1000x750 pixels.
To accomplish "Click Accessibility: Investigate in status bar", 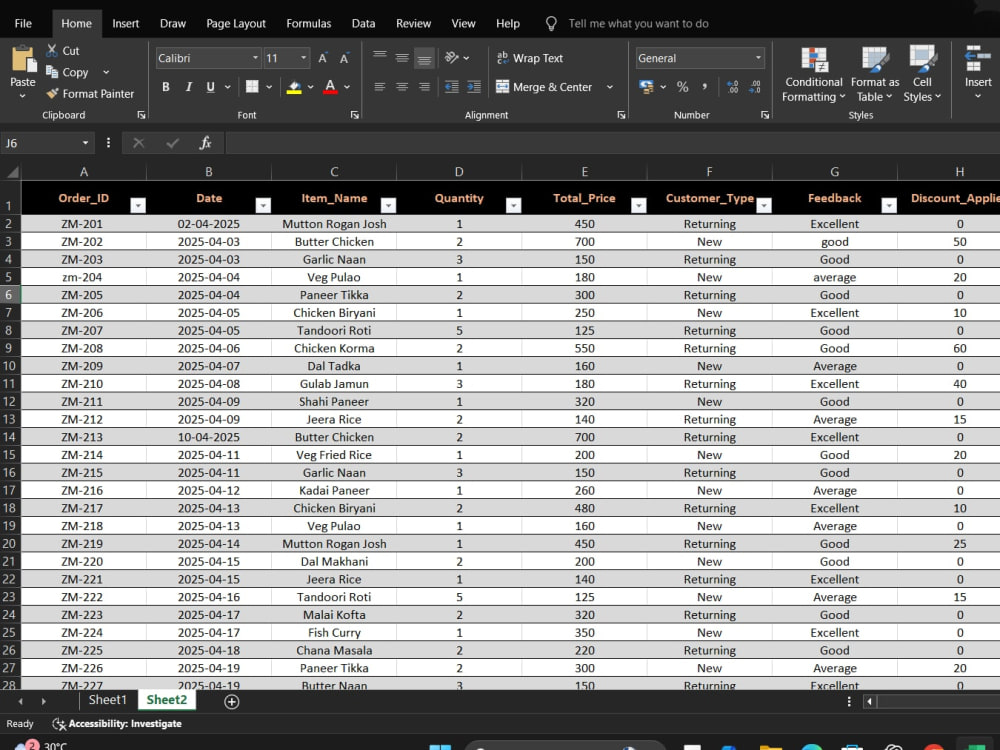I will point(117,724).
